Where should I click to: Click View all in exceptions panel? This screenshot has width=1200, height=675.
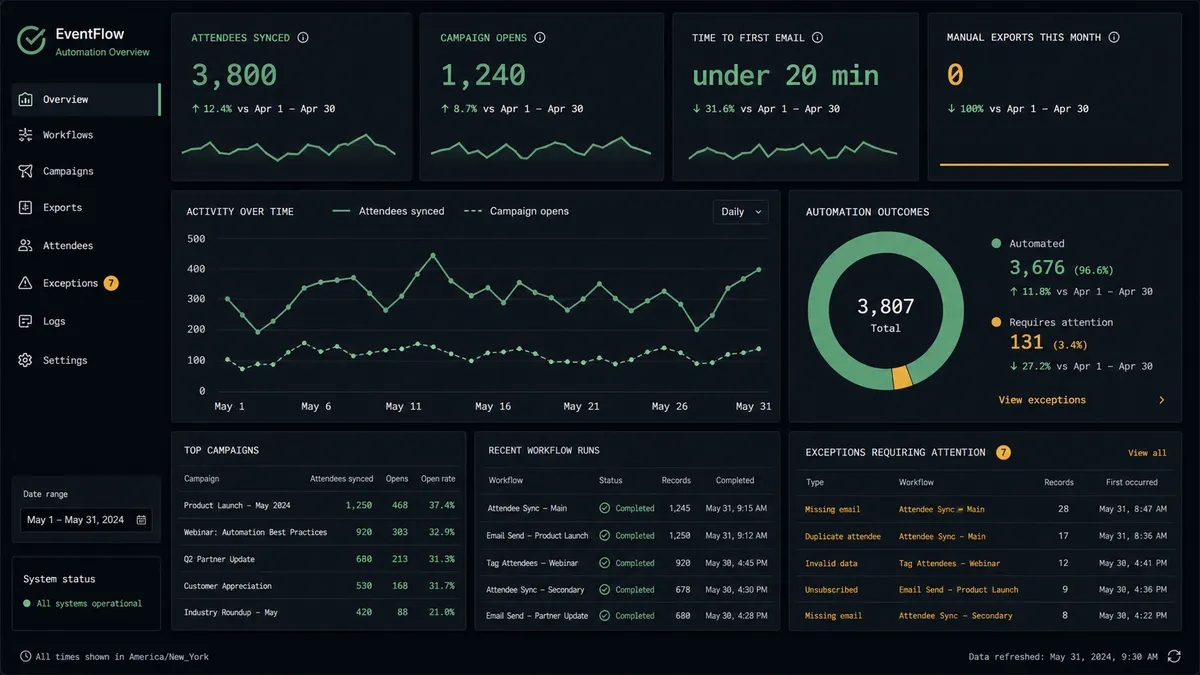tap(1147, 453)
